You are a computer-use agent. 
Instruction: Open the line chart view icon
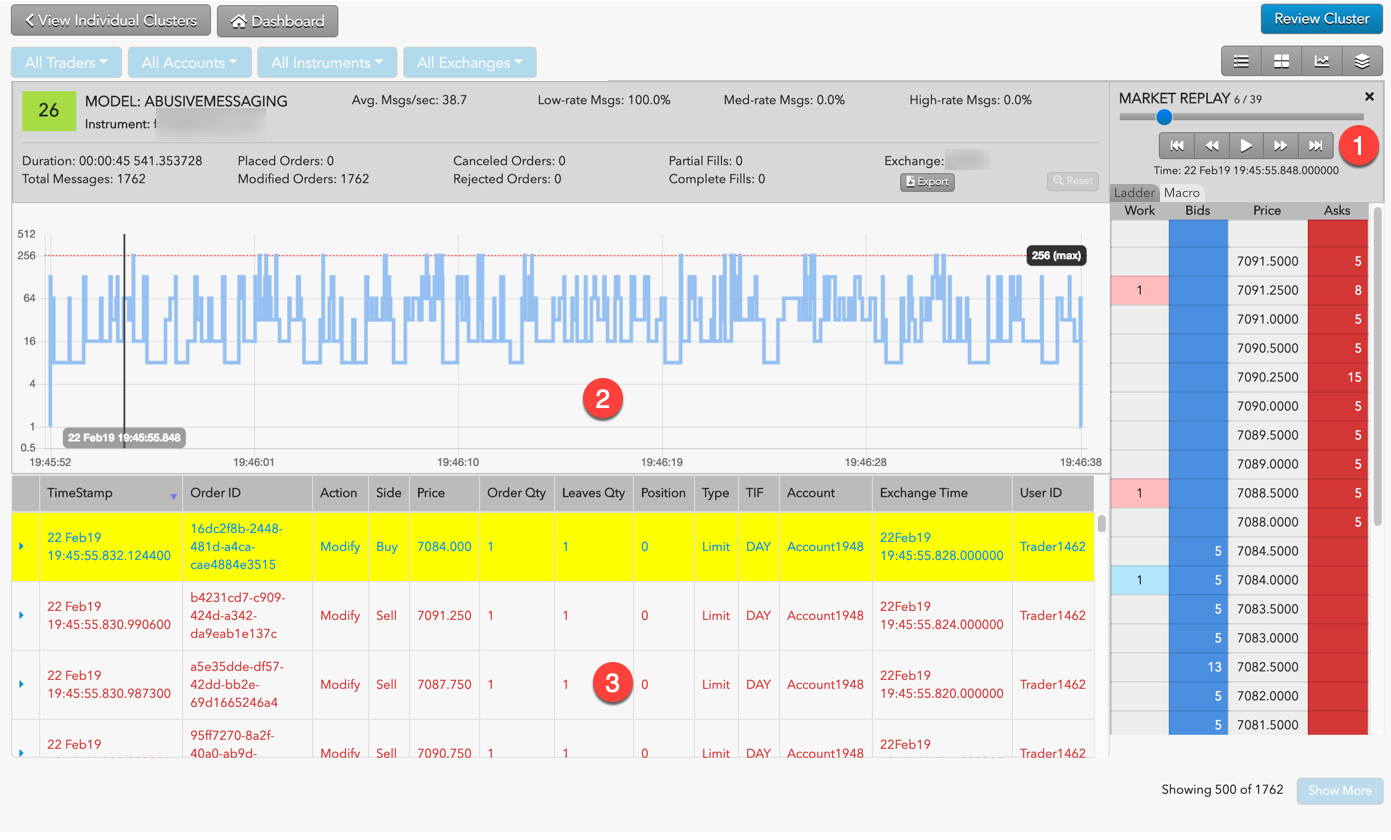pos(1322,61)
